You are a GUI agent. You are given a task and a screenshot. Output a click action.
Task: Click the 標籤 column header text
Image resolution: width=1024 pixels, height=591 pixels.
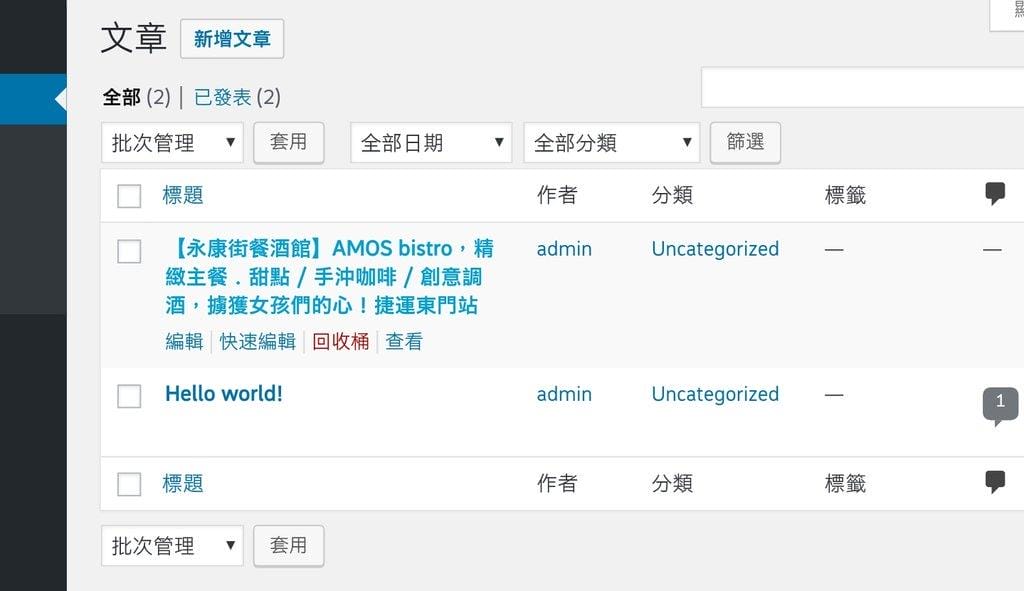tap(845, 195)
